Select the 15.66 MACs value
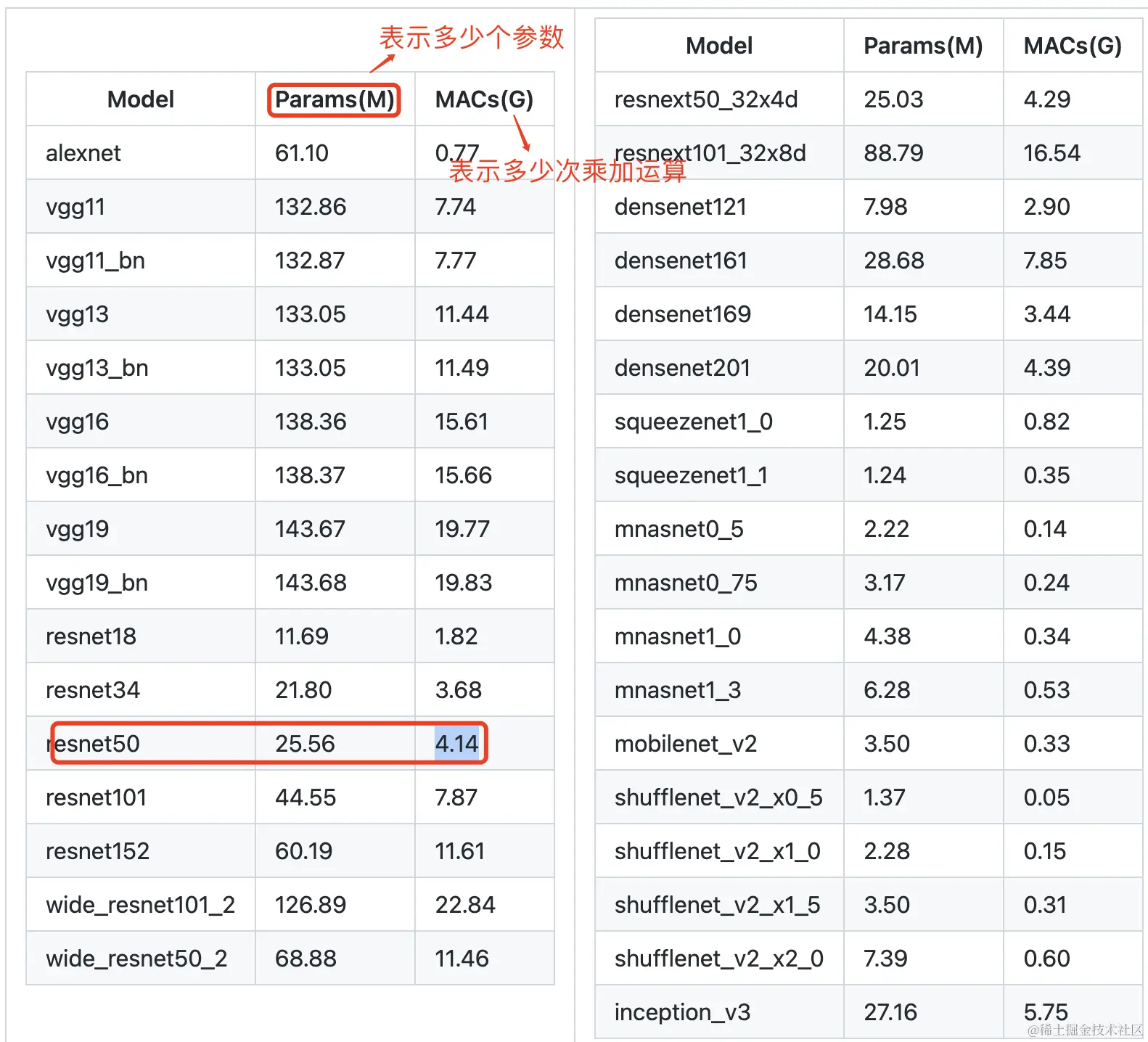The image size is (1148, 1042). pos(463,475)
